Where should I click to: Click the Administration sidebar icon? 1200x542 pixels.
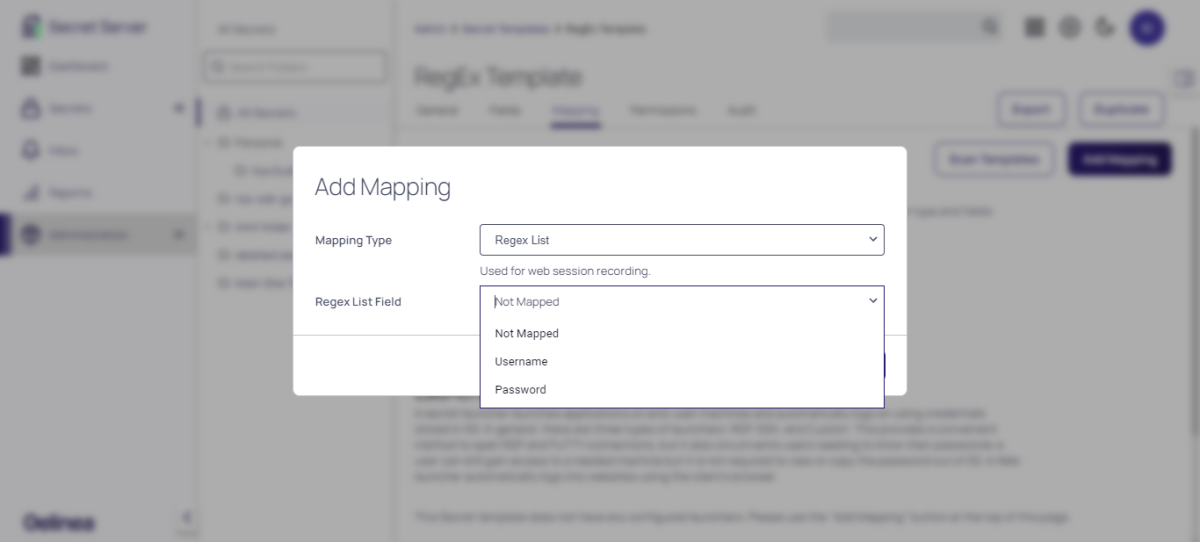pyautogui.click(x=31, y=235)
